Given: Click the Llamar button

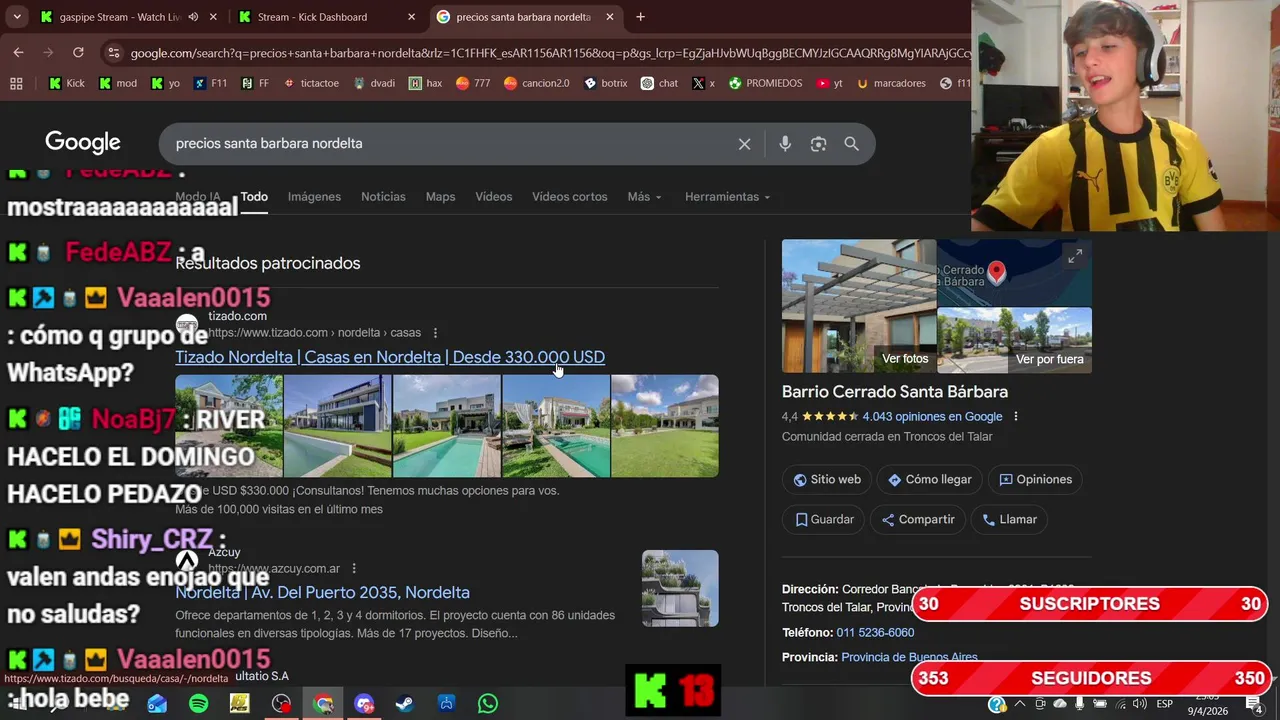Looking at the screenshot, I should tap(1009, 520).
